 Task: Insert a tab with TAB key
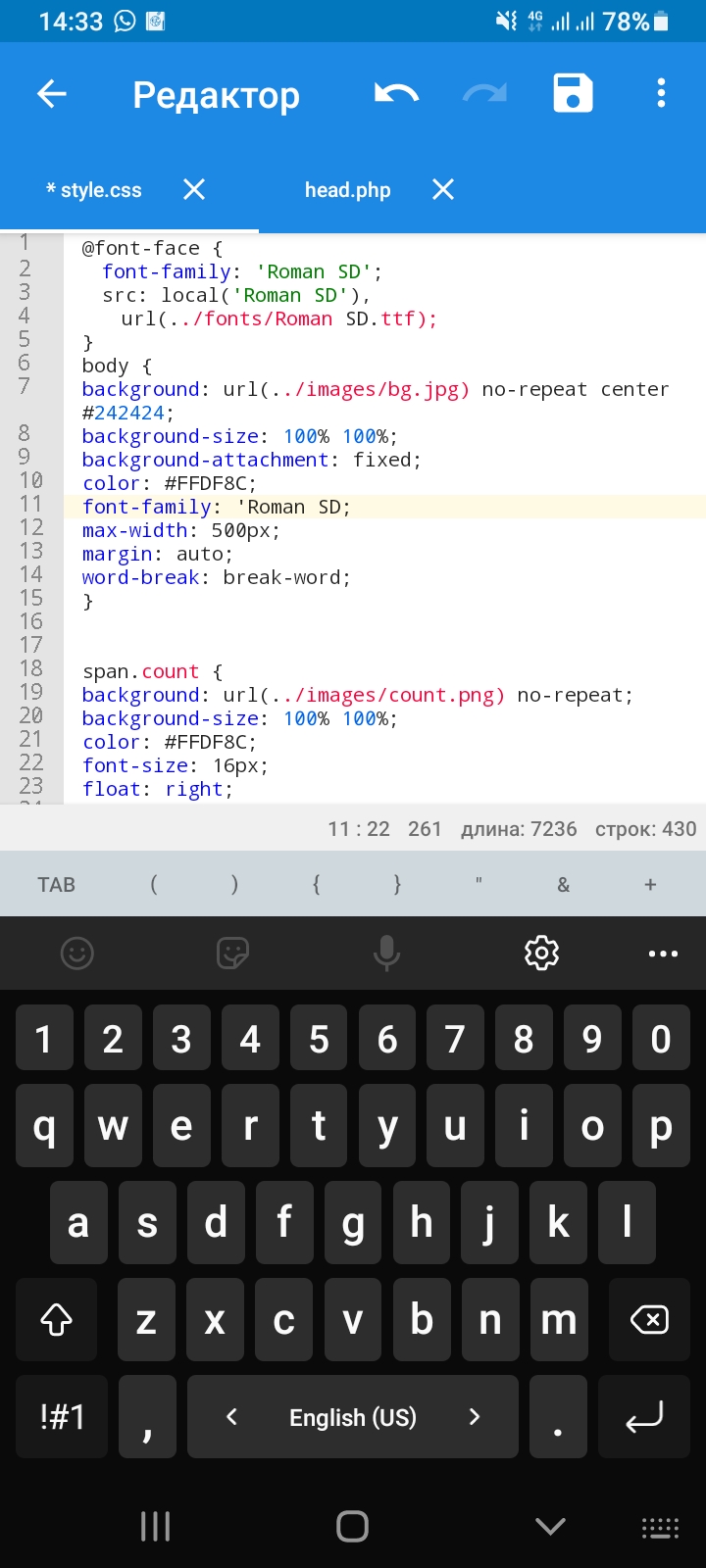coord(56,885)
